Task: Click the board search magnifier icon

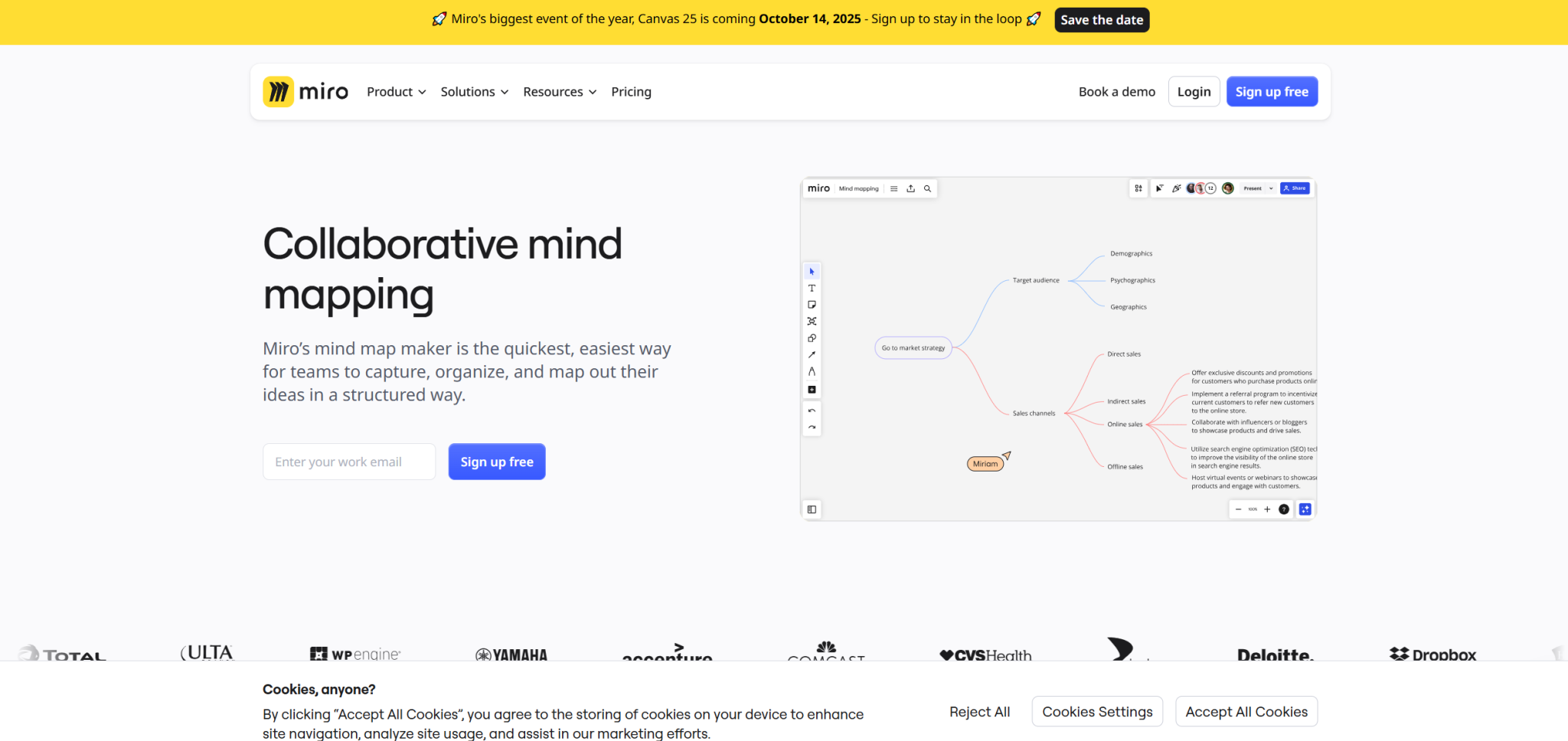Action: (927, 188)
